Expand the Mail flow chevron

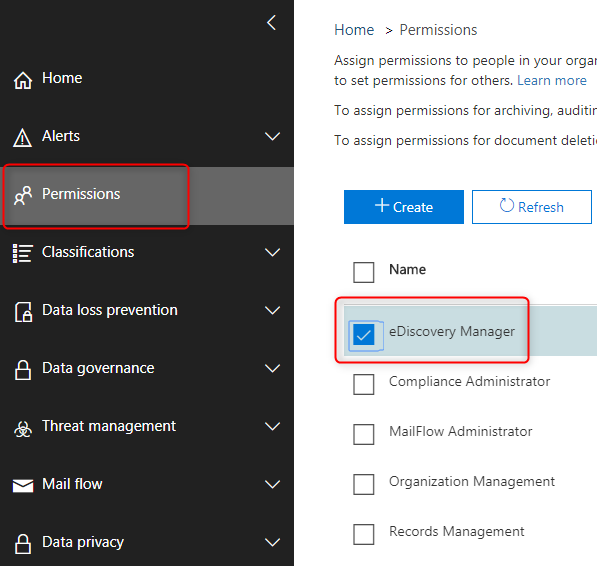click(272, 484)
